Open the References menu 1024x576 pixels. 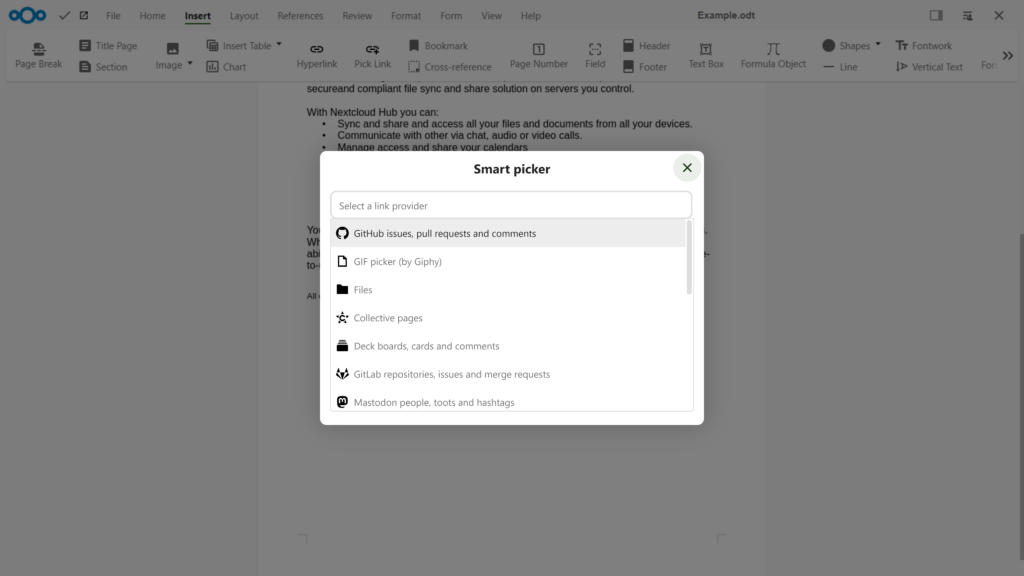(x=300, y=15)
